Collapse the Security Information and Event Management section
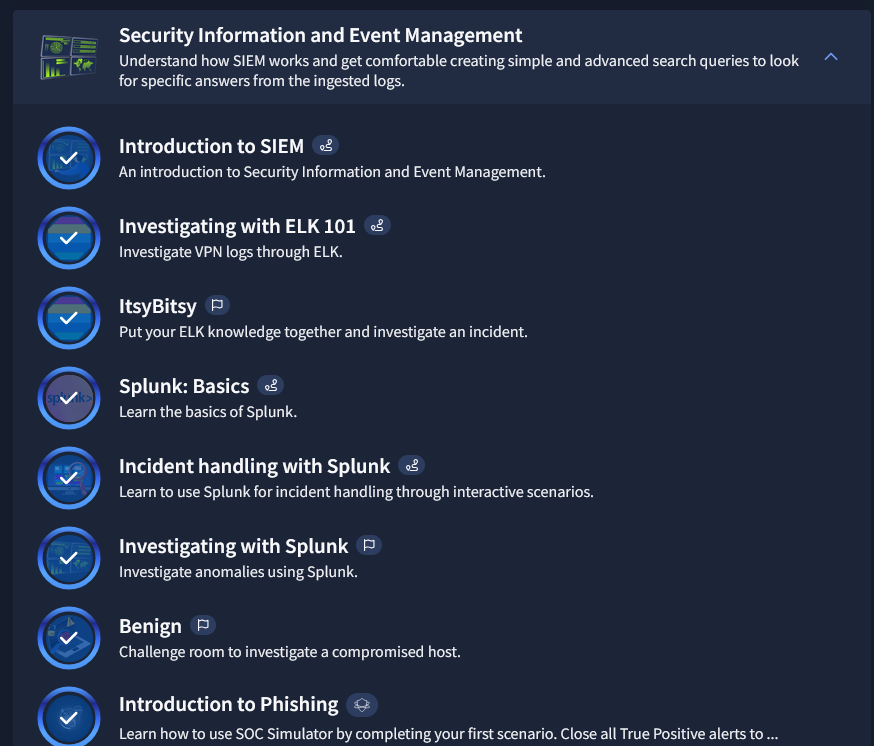This screenshot has height=746, width=874. [x=830, y=57]
